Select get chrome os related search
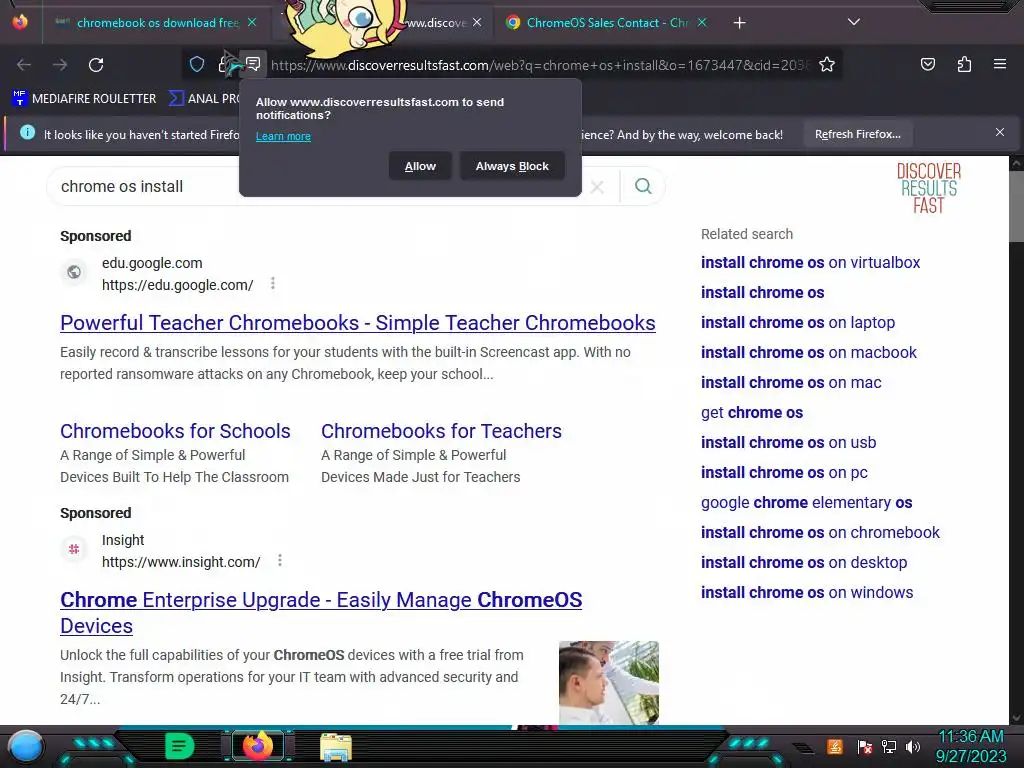 pos(752,413)
